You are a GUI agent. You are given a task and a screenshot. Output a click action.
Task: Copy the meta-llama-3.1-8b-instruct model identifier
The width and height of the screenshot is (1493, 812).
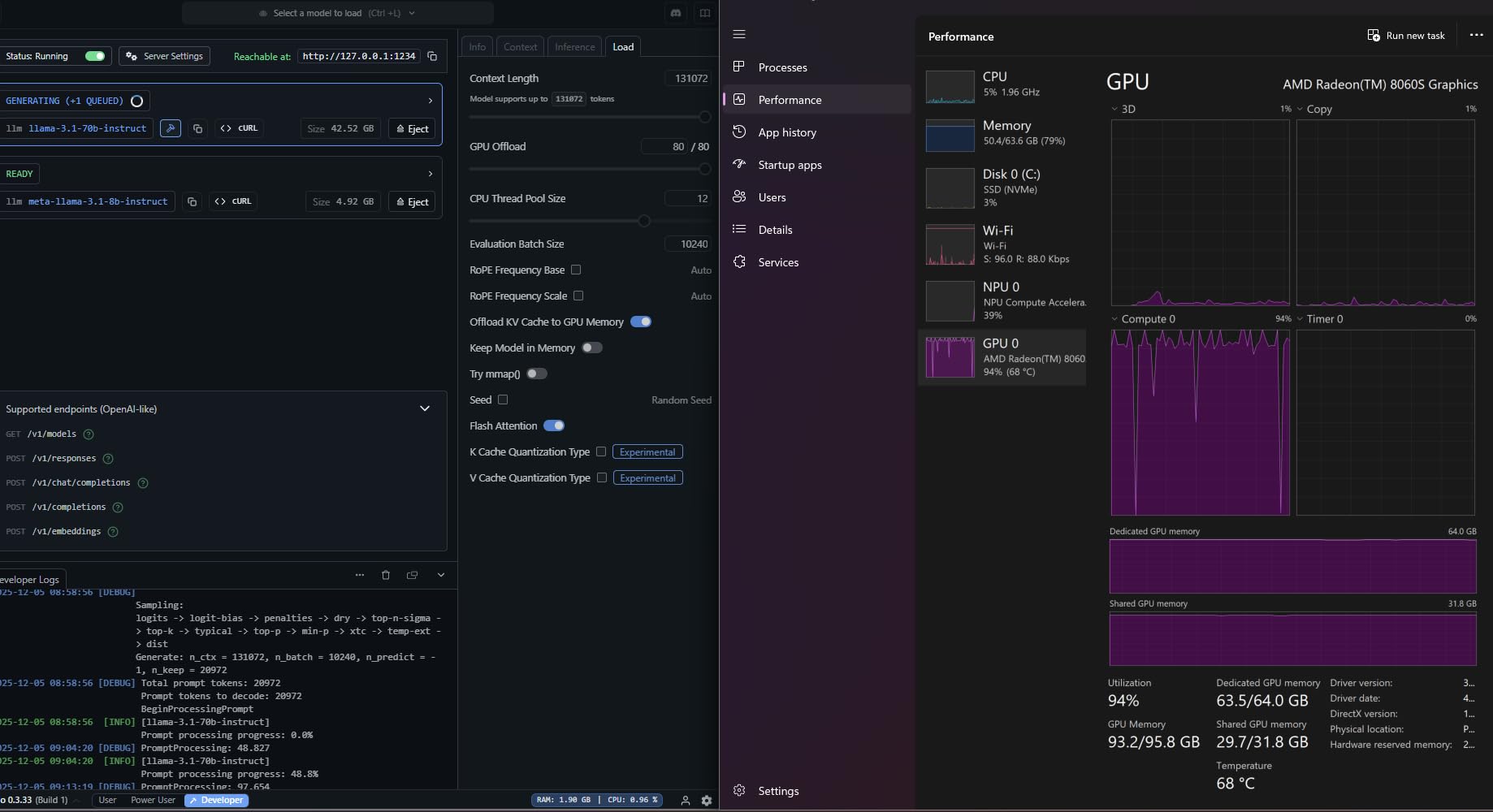pyautogui.click(x=193, y=201)
